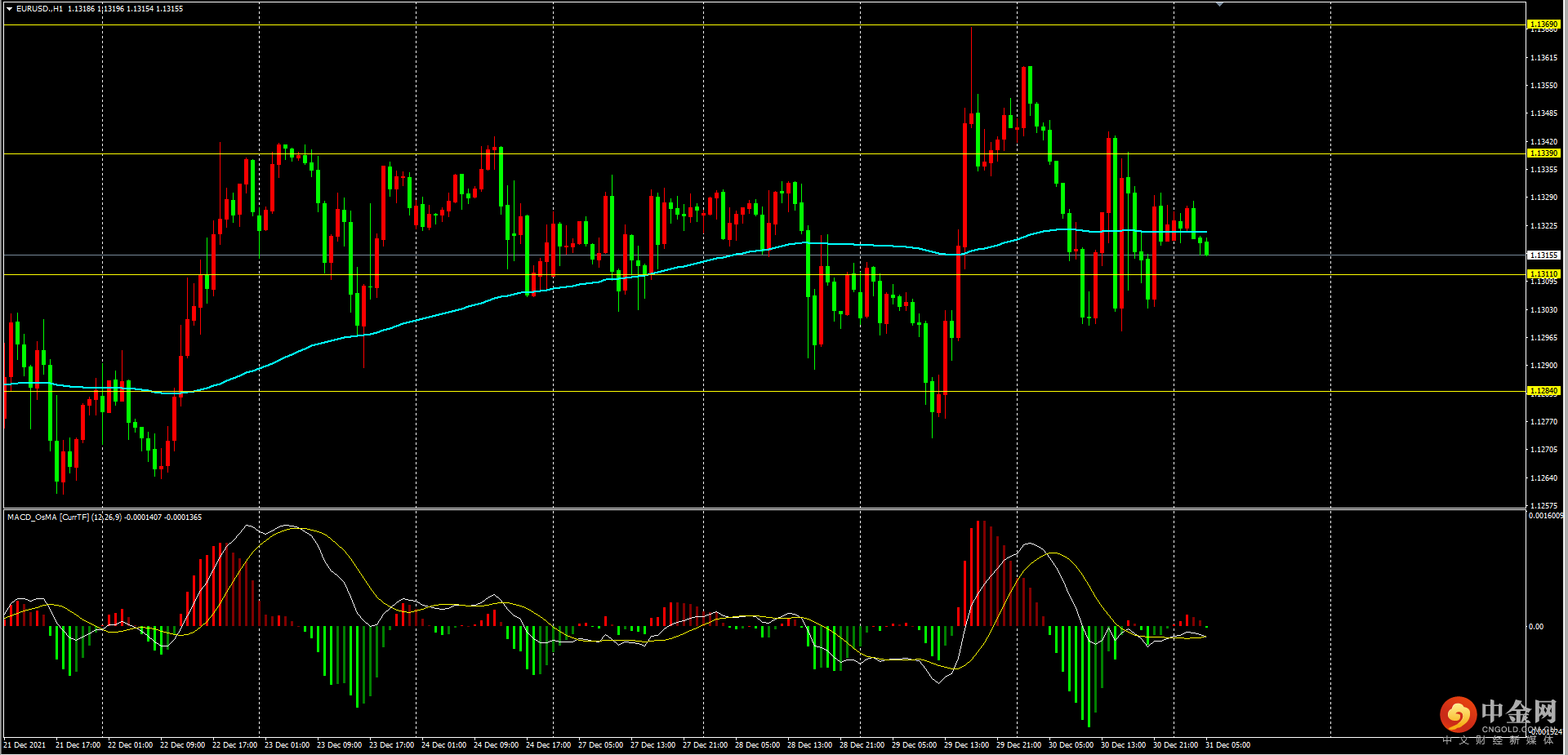Click the 27 Dec 21:00 time label

[706, 745]
